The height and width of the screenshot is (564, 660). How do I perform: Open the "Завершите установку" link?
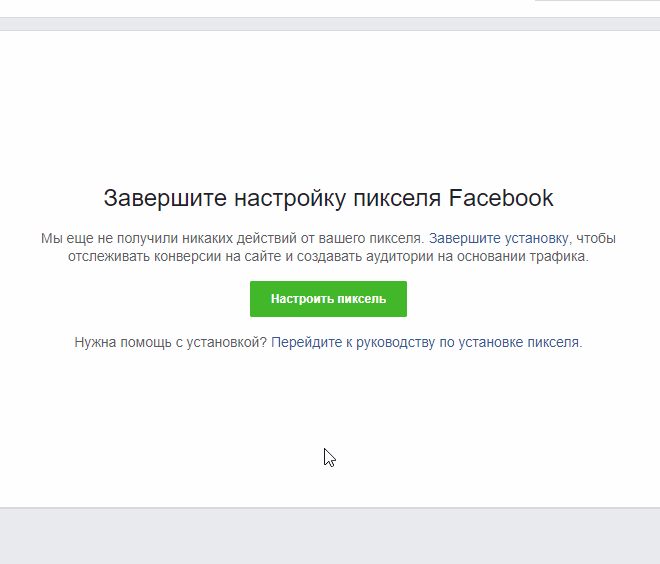(499, 239)
